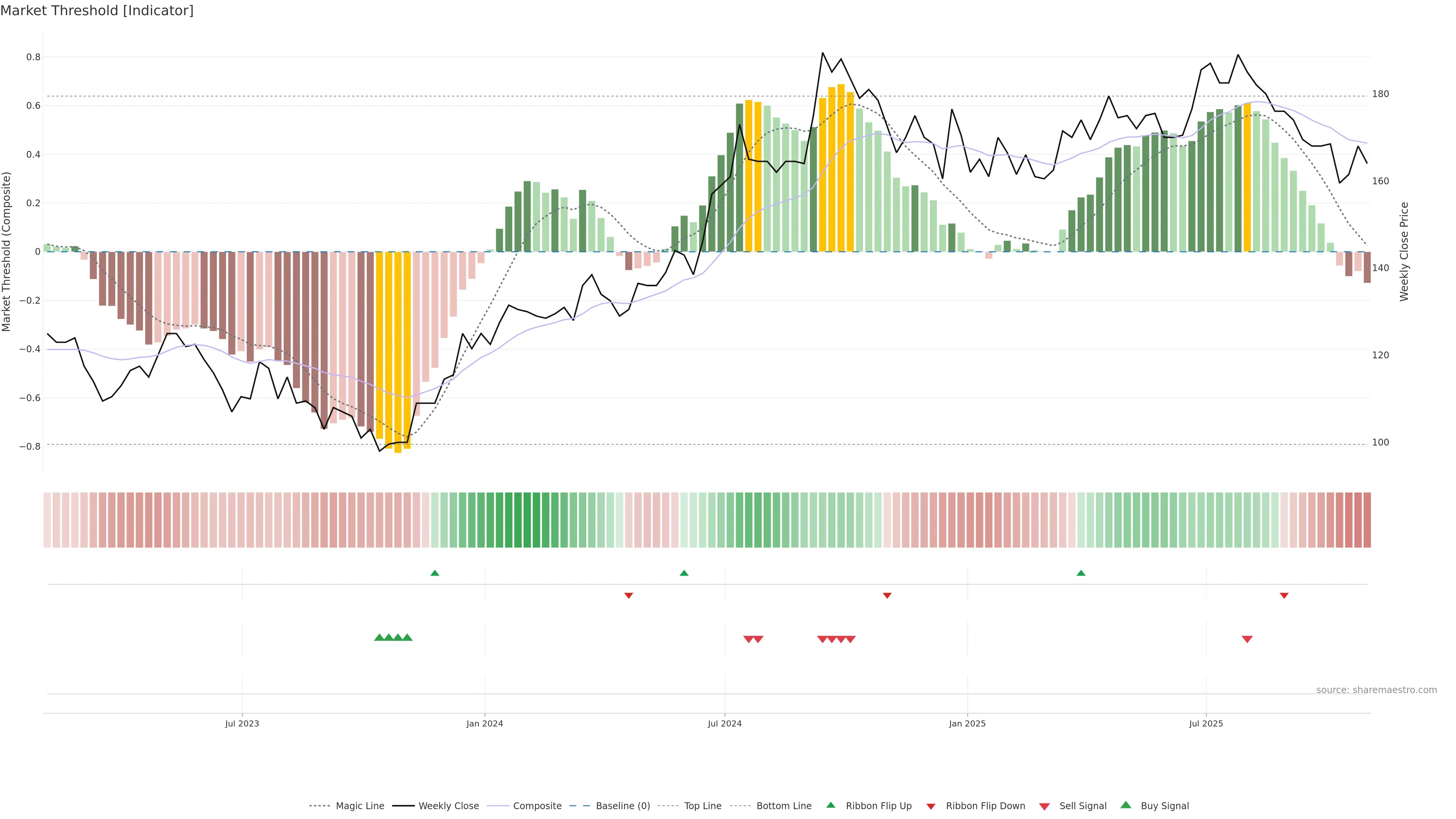Click the Ribbon Flip Up marker in 2025

point(1081,573)
